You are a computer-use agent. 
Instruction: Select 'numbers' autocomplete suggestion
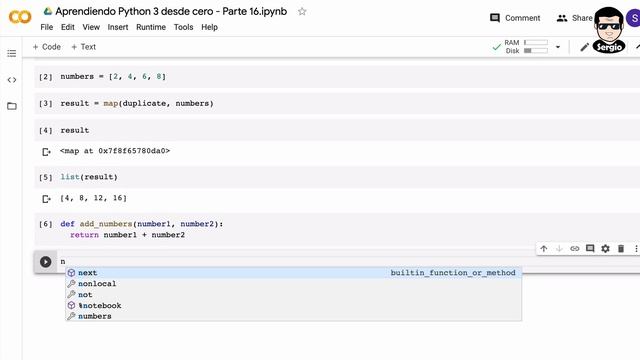click(x=293, y=316)
